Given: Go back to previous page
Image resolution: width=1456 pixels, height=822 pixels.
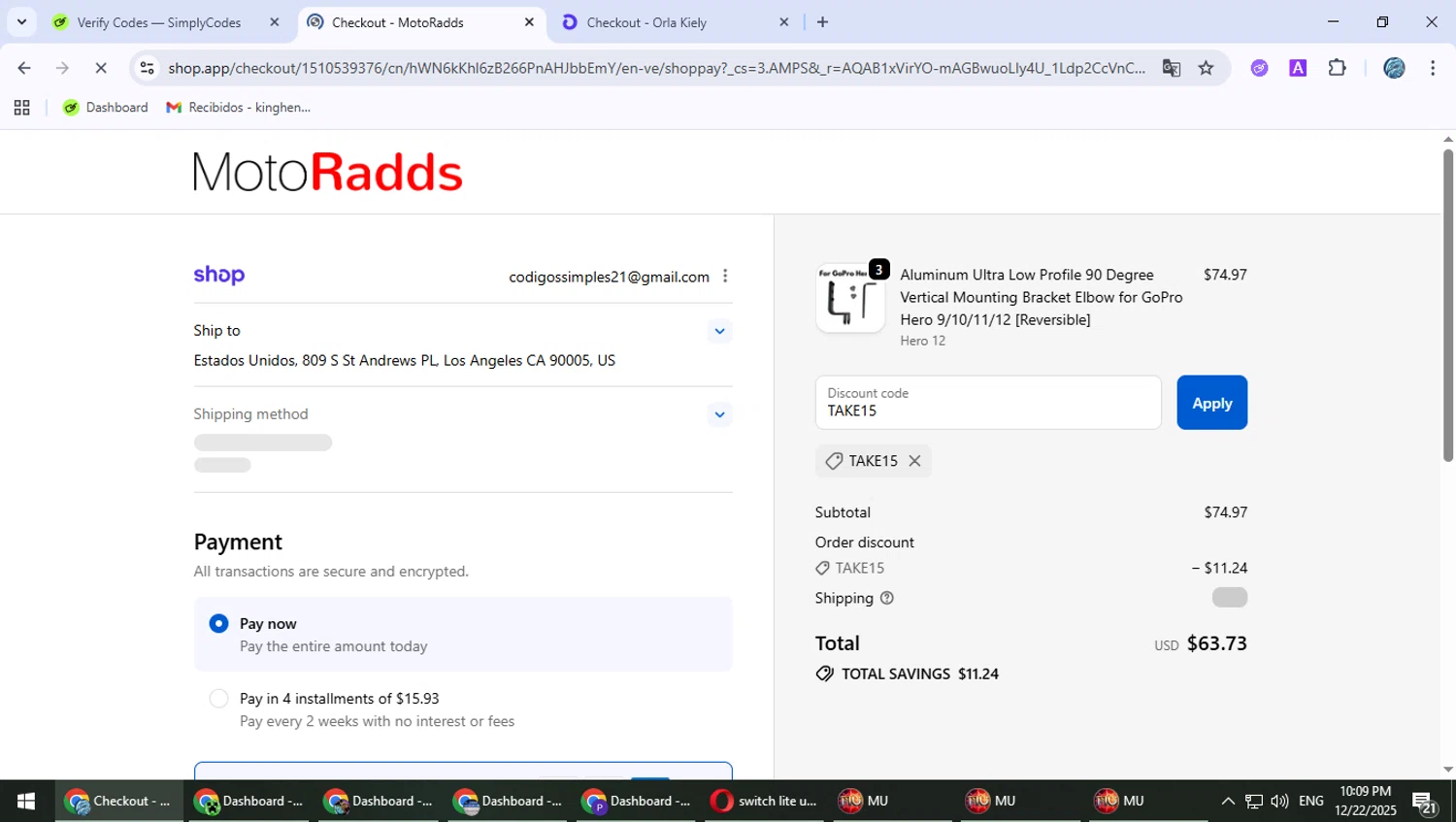Looking at the screenshot, I should click(x=24, y=68).
